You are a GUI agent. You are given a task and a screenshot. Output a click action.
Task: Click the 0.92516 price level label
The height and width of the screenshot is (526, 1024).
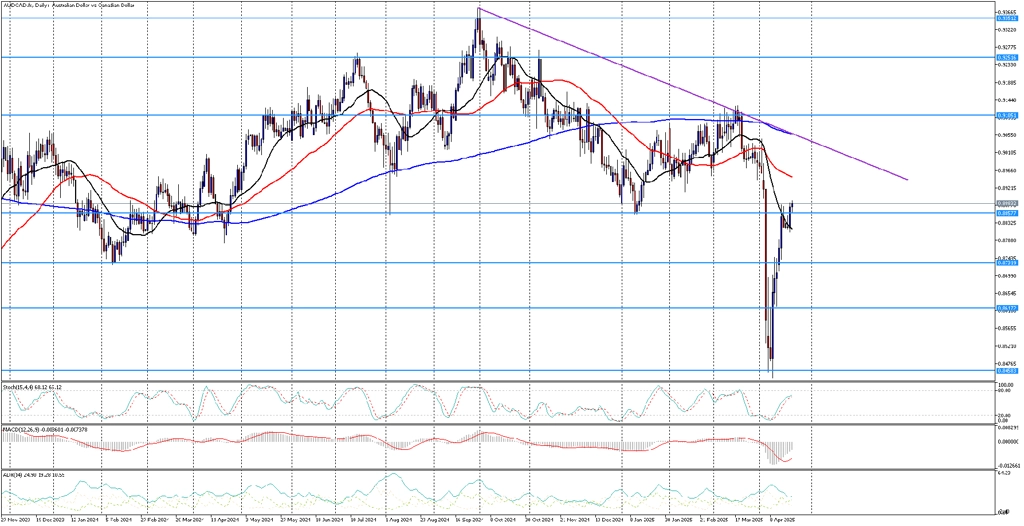click(1008, 58)
